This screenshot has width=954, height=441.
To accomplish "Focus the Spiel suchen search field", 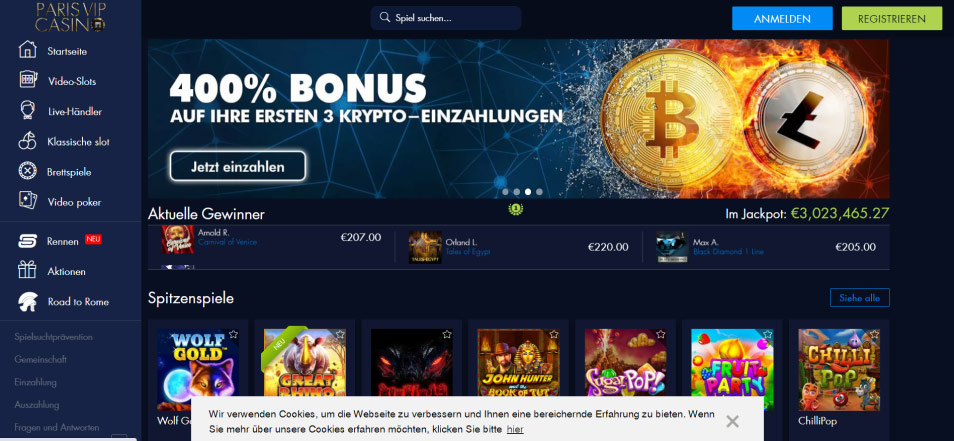I will (446, 18).
